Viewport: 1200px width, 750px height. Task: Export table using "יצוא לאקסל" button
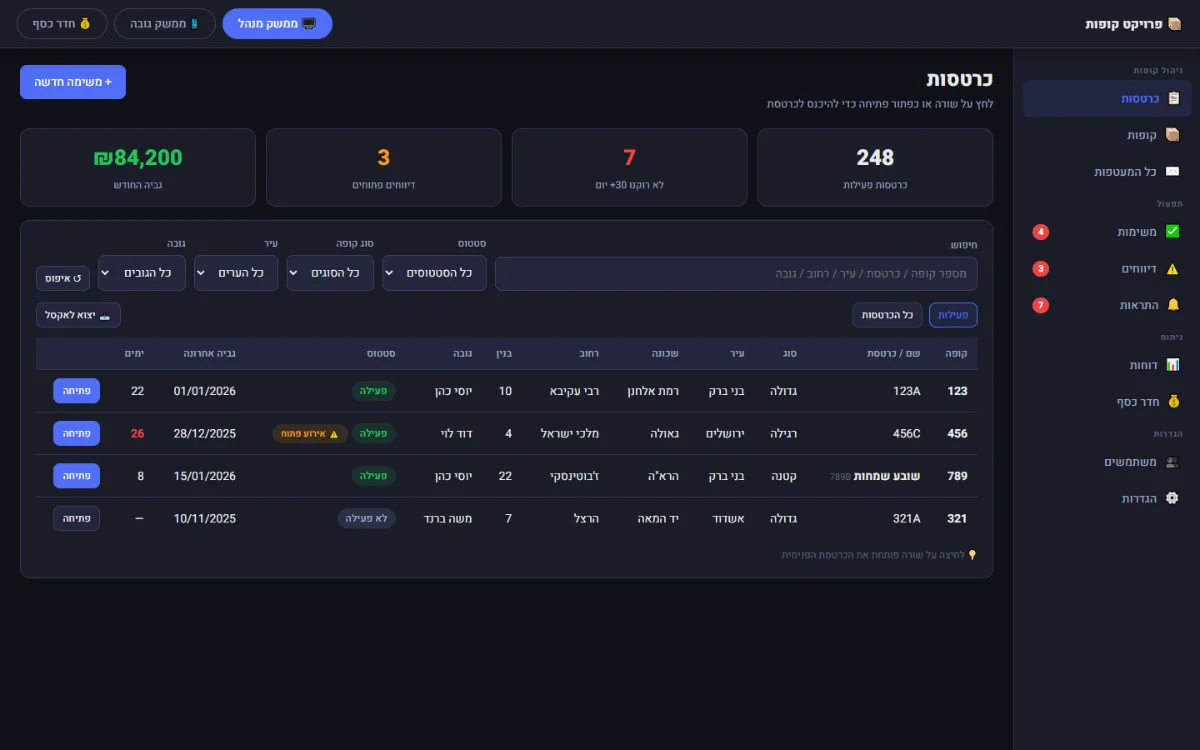78,315
